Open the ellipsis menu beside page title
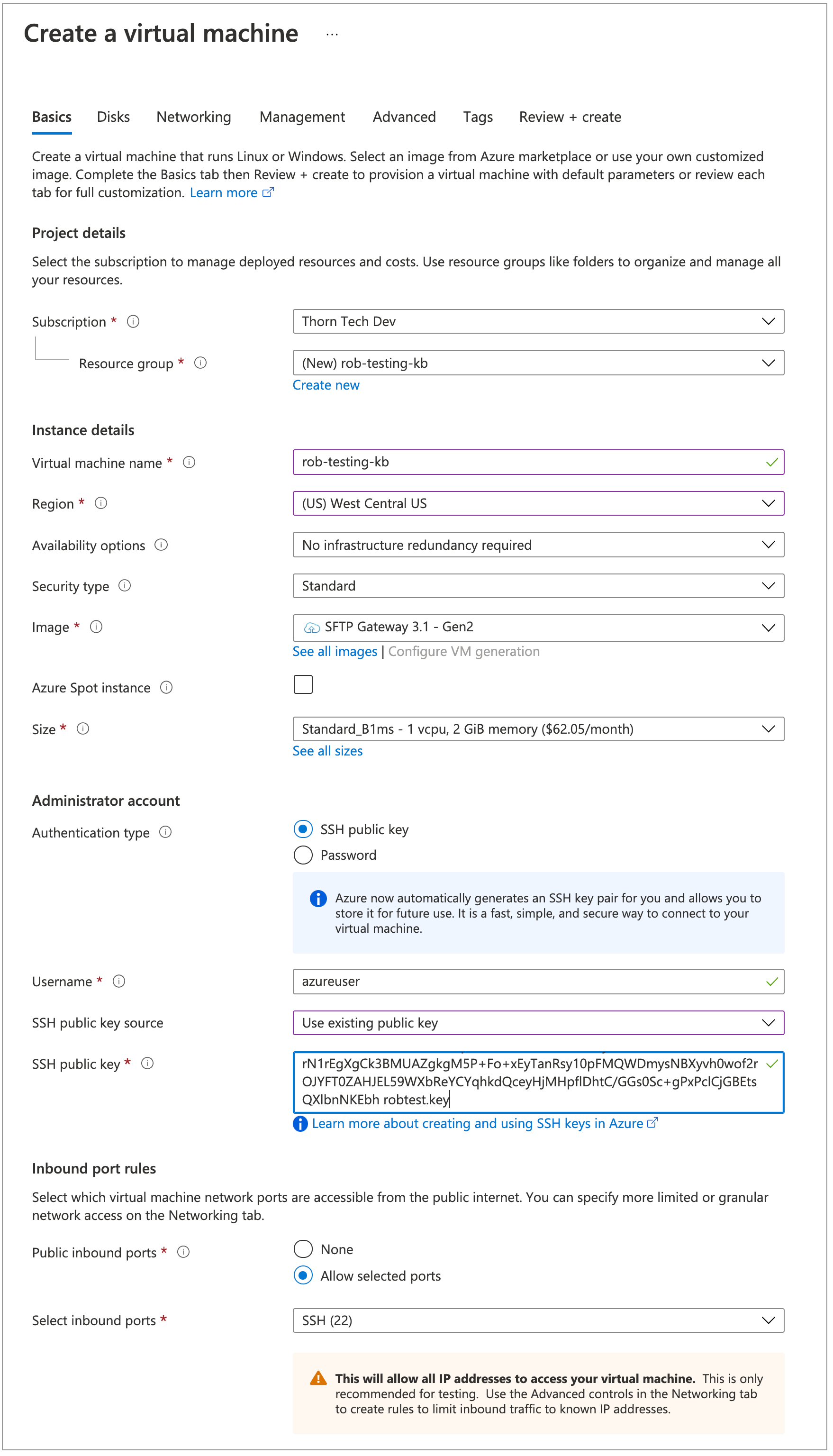 (332, 34)
